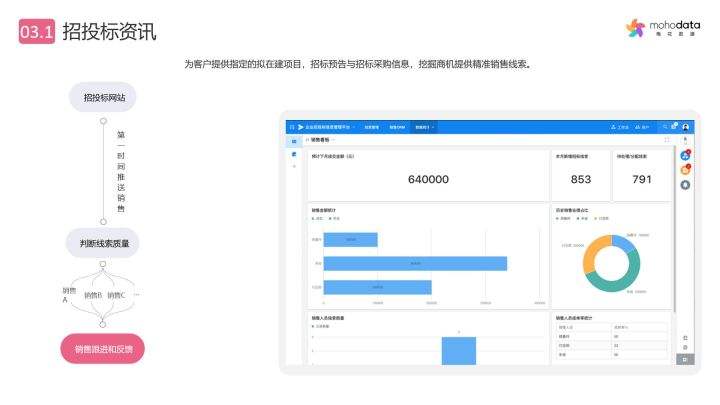Click the 招投标资讯 slide title
Image resolution: width=720 pixels, height=405 pixels.
(x=109, y=31)
